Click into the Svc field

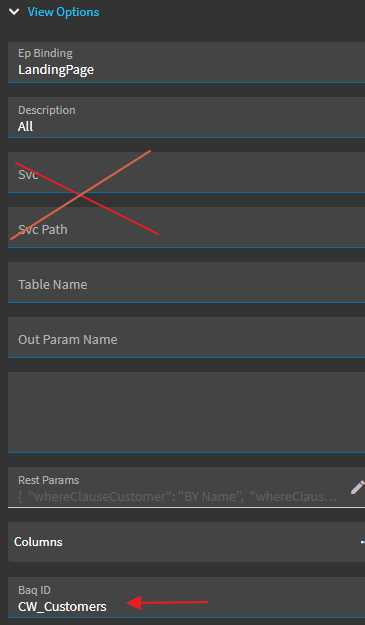186,172
